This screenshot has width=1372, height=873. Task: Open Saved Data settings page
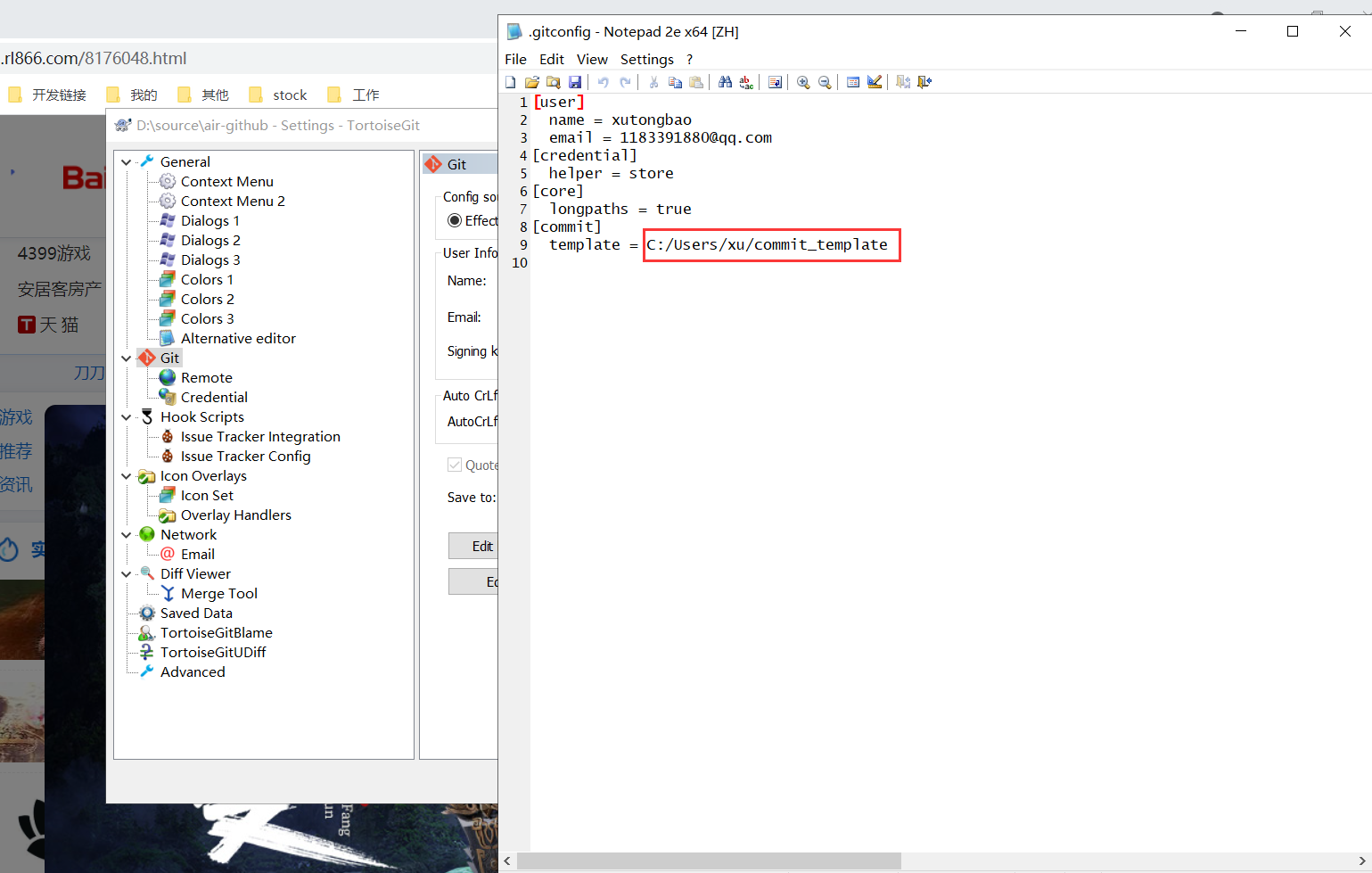coord(196,614)
